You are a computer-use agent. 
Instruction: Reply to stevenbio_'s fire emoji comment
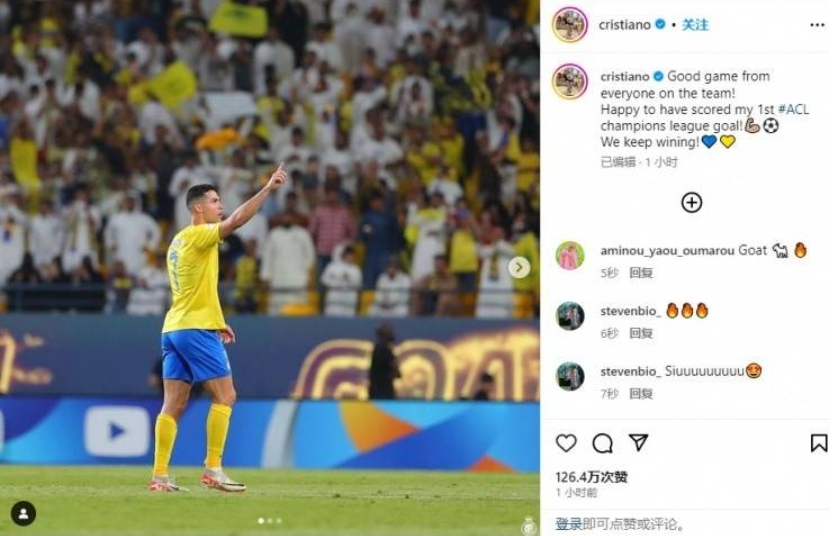tap(641, 333)
